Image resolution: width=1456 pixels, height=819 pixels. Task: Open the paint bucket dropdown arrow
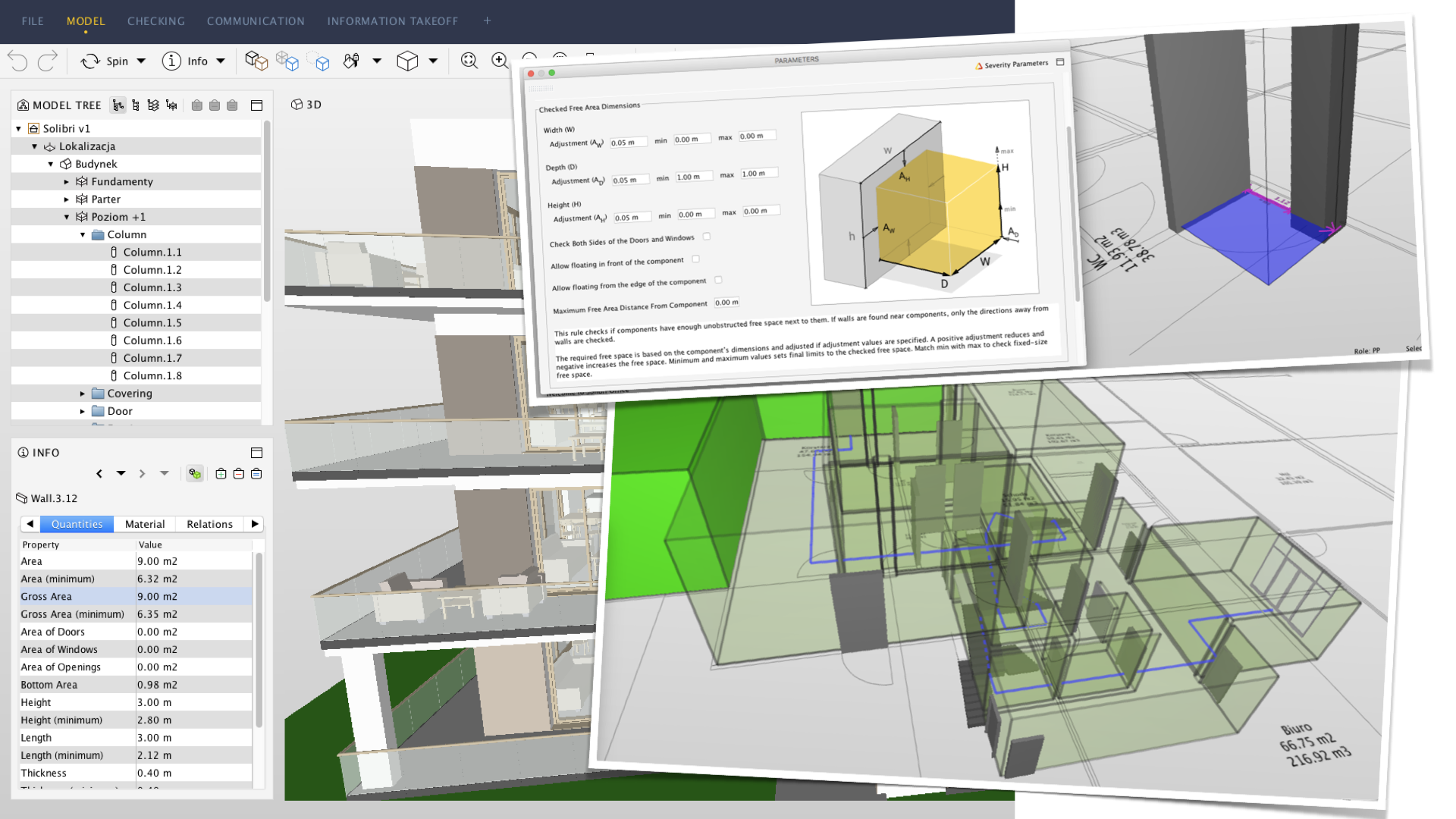377,61
